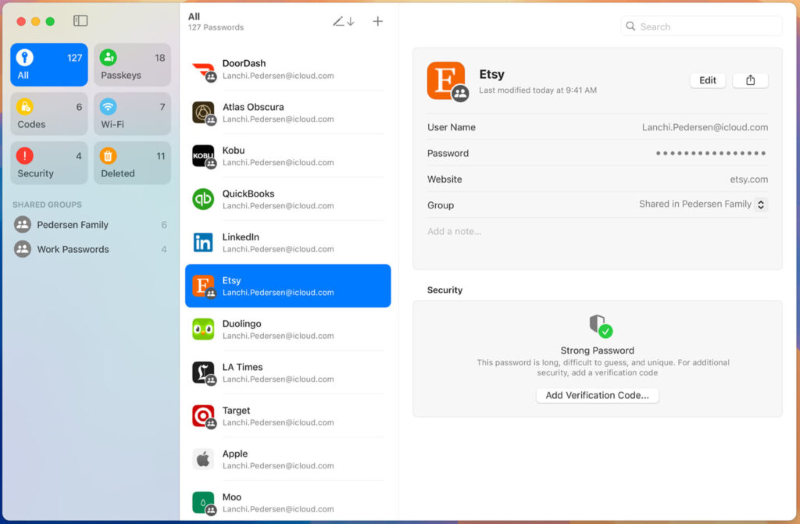Select the QuickBooks entry name
Viewport: 800px width, 524px height.
[x=248, y=193]
